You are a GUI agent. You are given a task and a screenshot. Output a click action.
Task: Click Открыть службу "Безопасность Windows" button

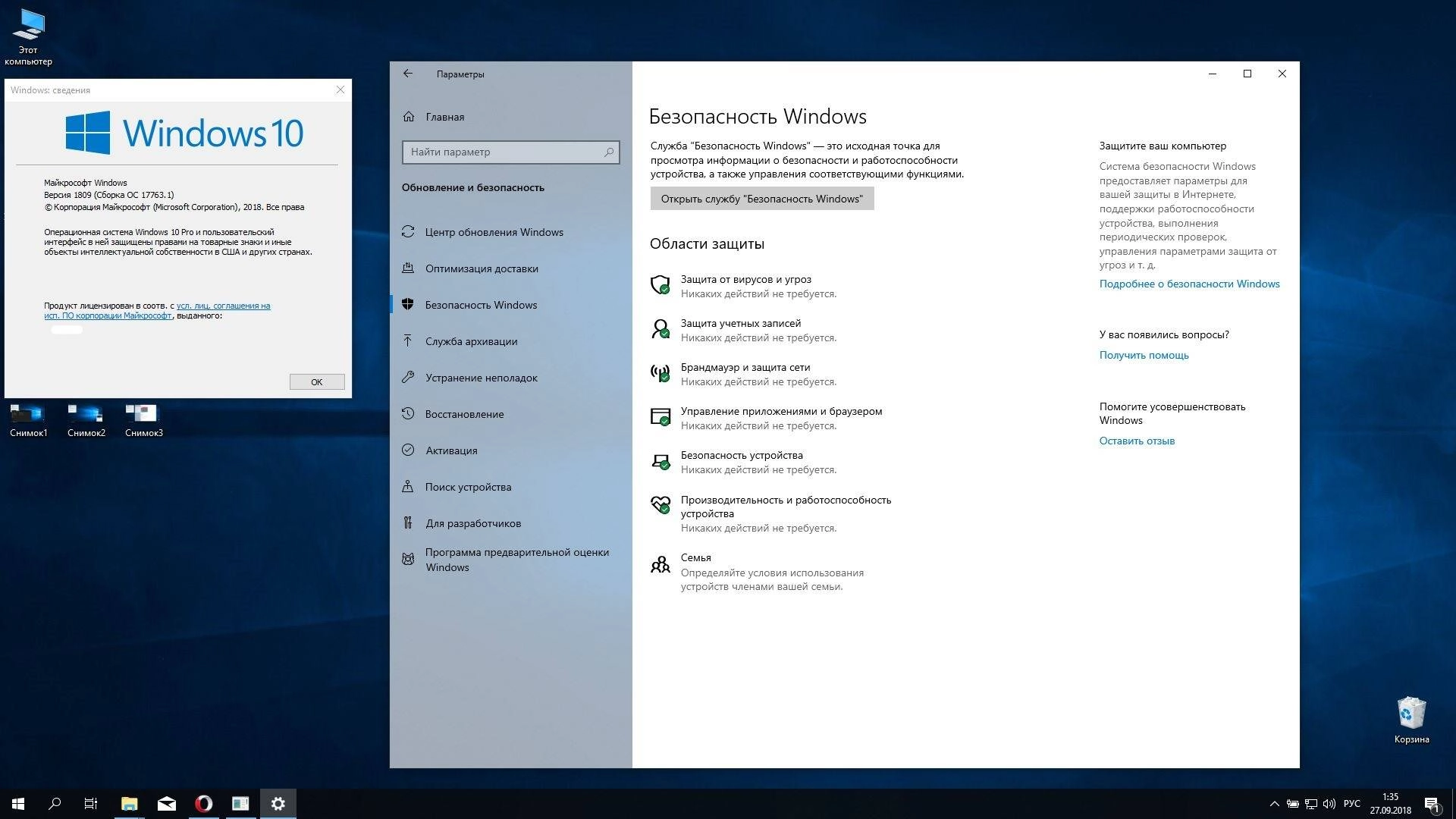(x=762, y=199)
